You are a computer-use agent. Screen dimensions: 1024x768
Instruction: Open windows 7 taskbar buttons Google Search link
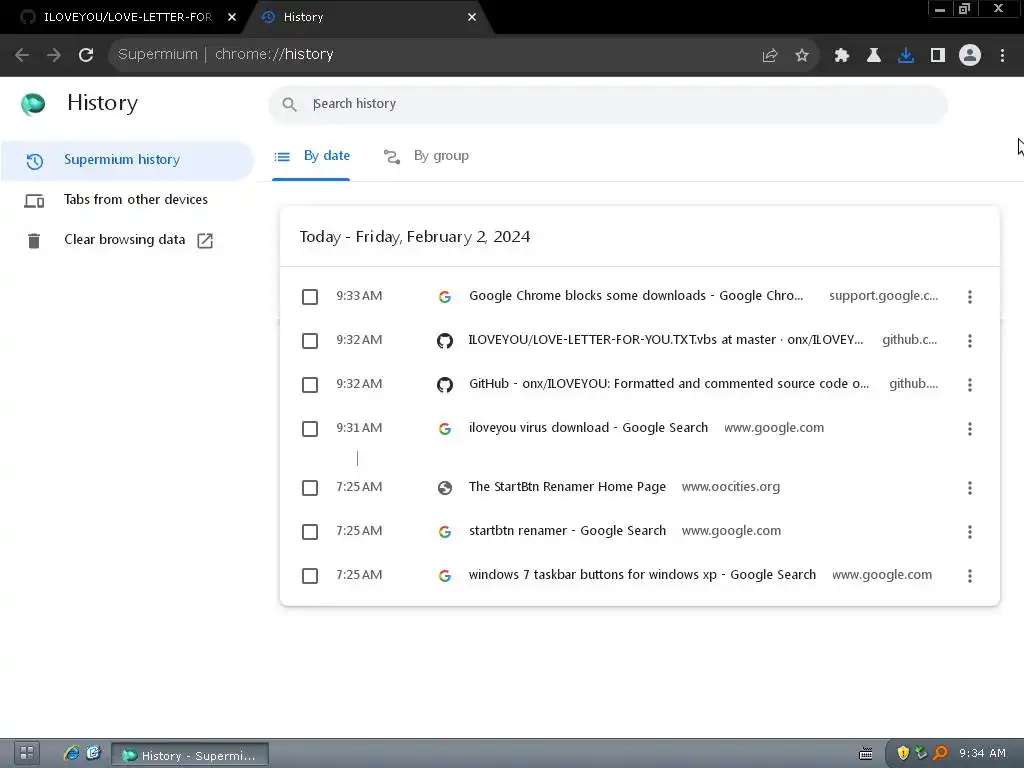click(643, 575)
